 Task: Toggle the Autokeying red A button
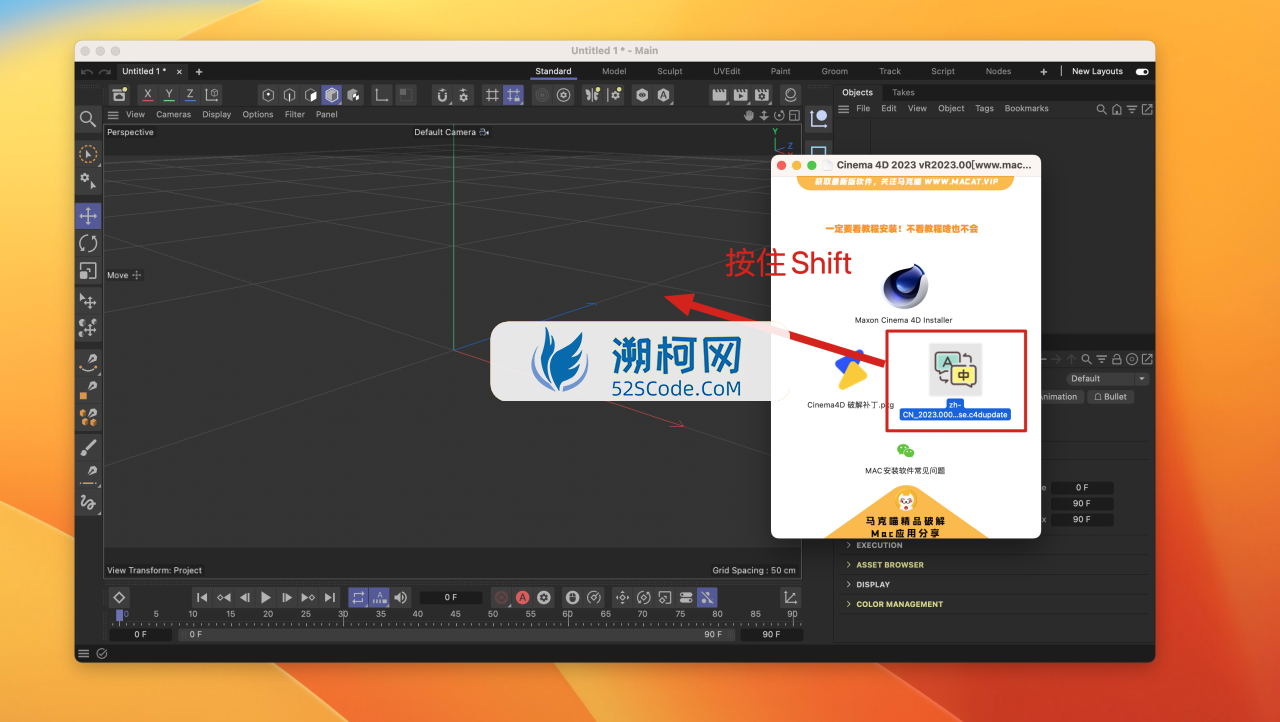click(x=523, y=597)
